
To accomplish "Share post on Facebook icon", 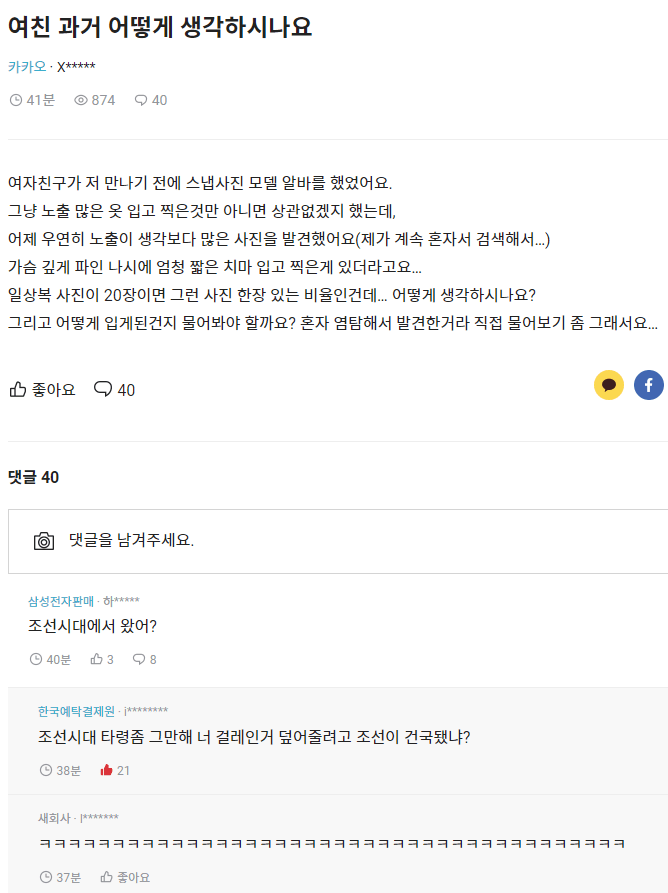I will 648,385.
